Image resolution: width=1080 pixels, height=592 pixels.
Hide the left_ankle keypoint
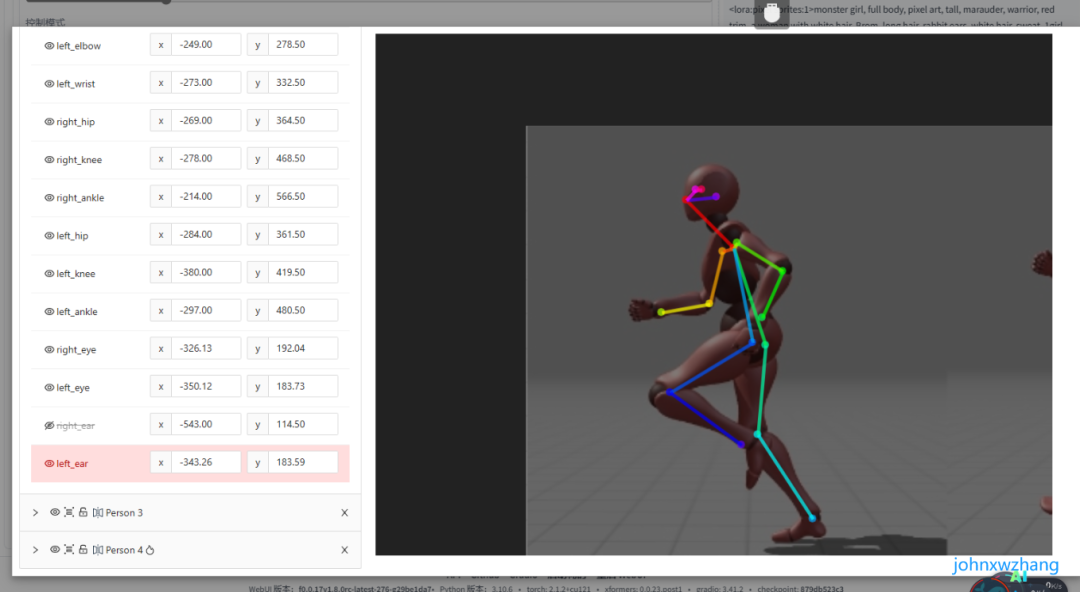49,311
